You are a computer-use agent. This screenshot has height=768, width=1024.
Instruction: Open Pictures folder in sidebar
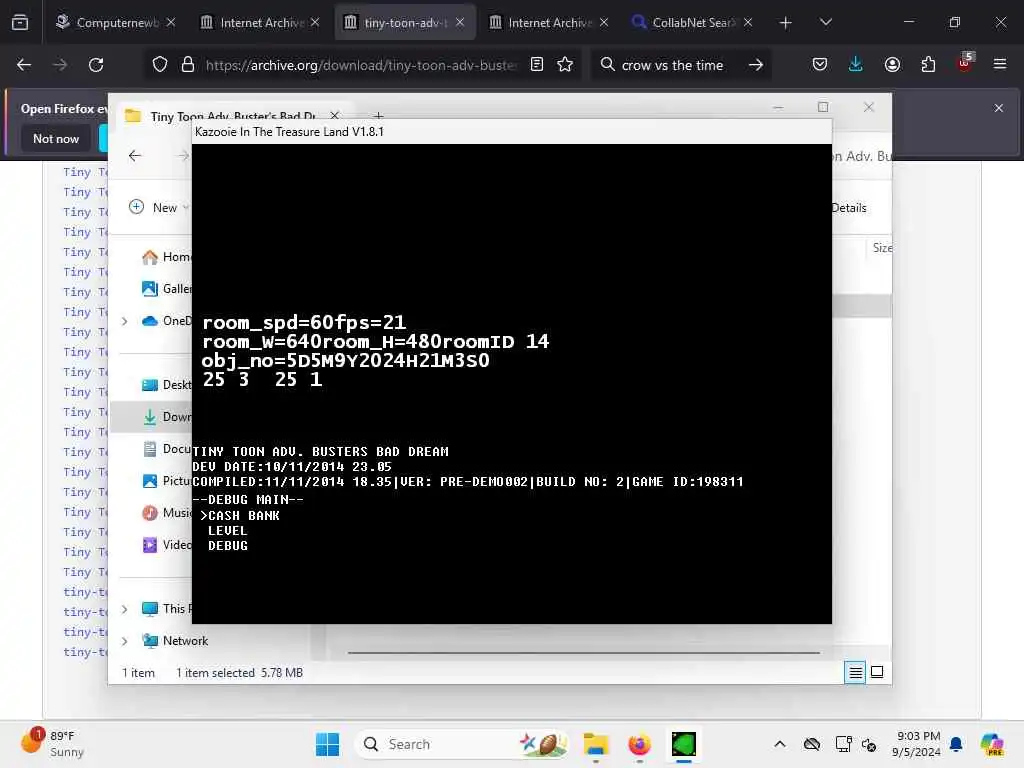(x=167, y=481)
